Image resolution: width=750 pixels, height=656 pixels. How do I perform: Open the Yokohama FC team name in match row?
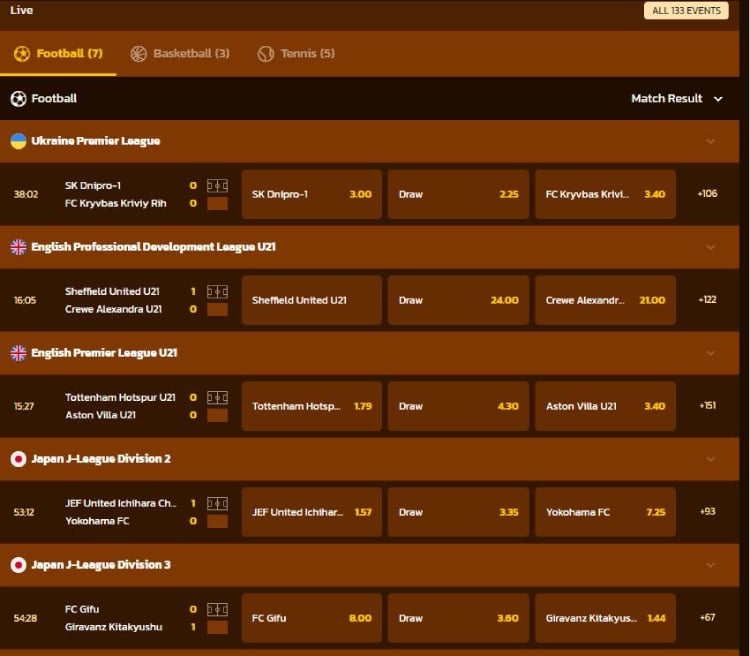(97, 521)
